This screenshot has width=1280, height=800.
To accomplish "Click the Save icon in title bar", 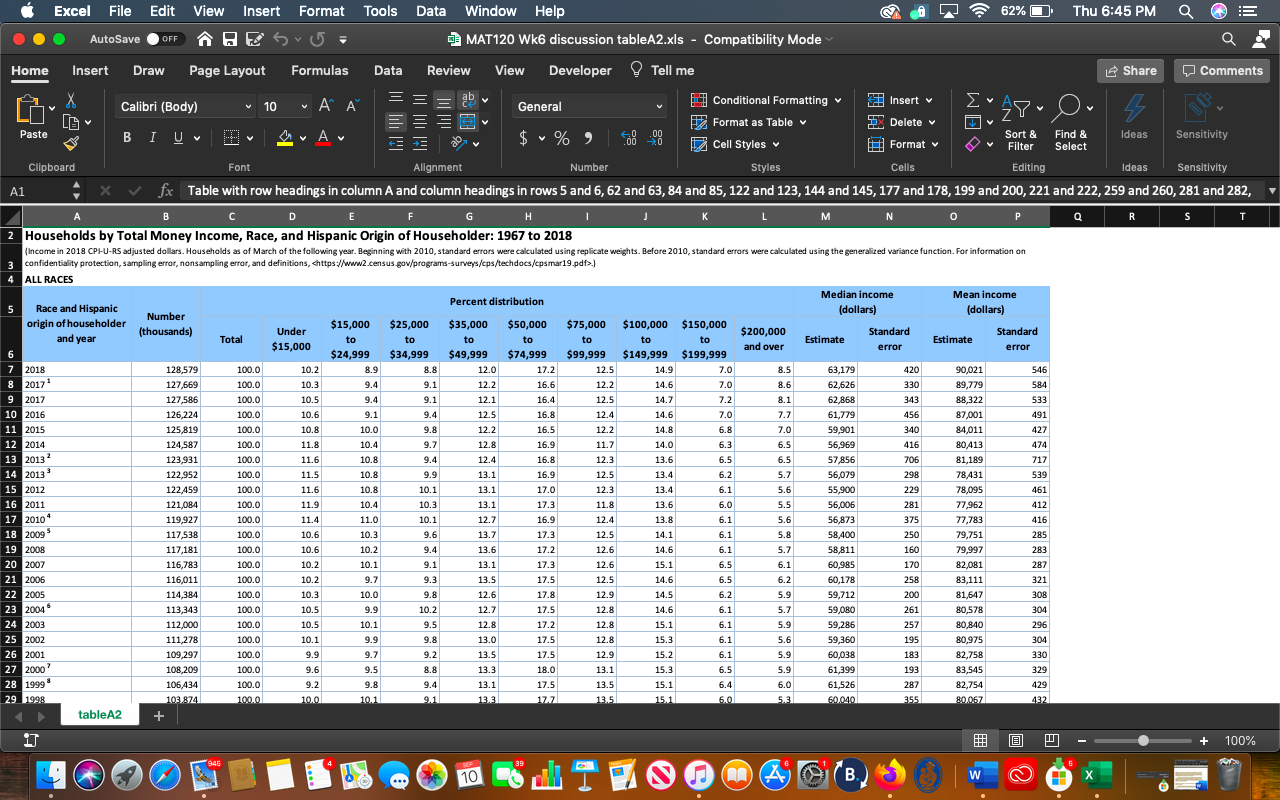I will tap(229, 39).
